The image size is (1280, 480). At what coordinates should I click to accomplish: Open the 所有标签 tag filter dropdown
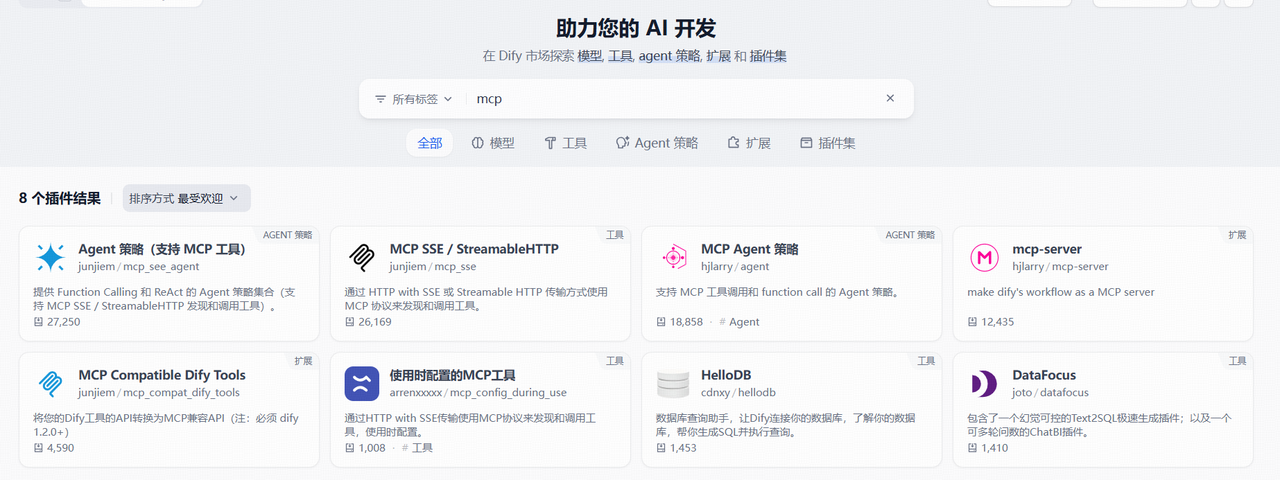tap(414, 99)
